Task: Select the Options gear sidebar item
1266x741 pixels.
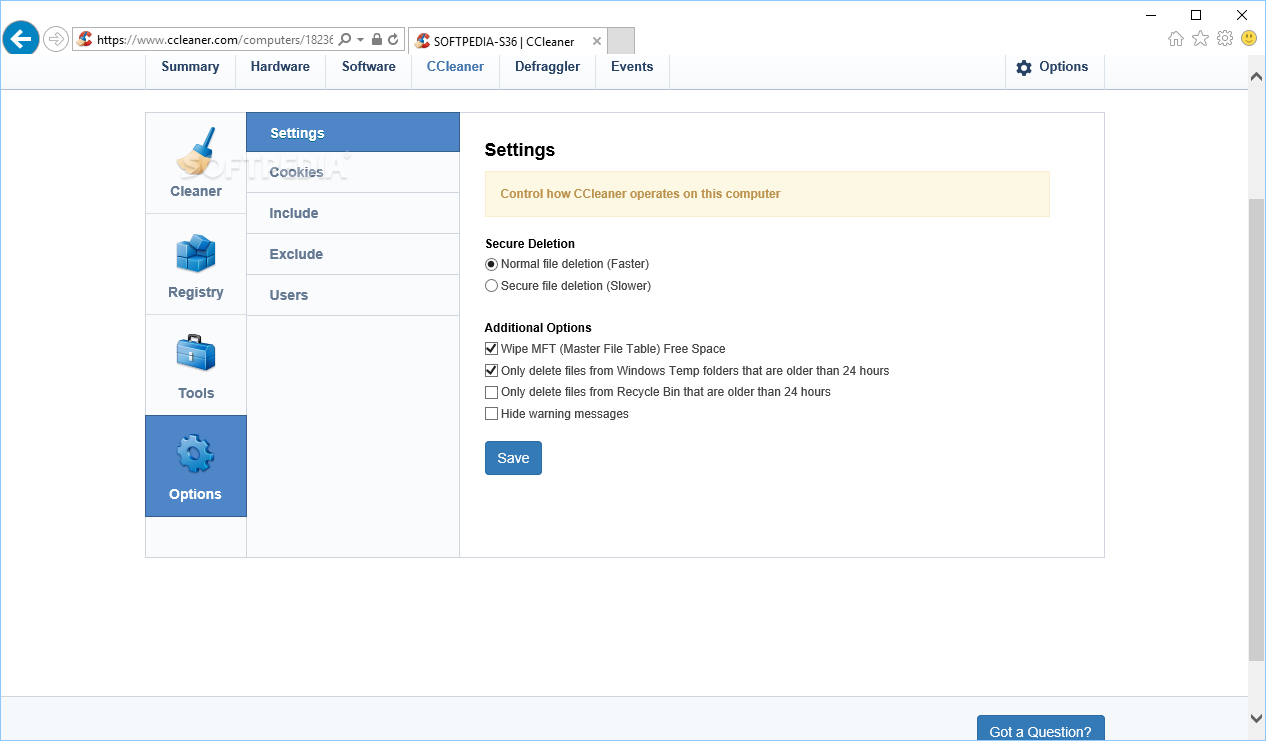Action: click(196, 466)
